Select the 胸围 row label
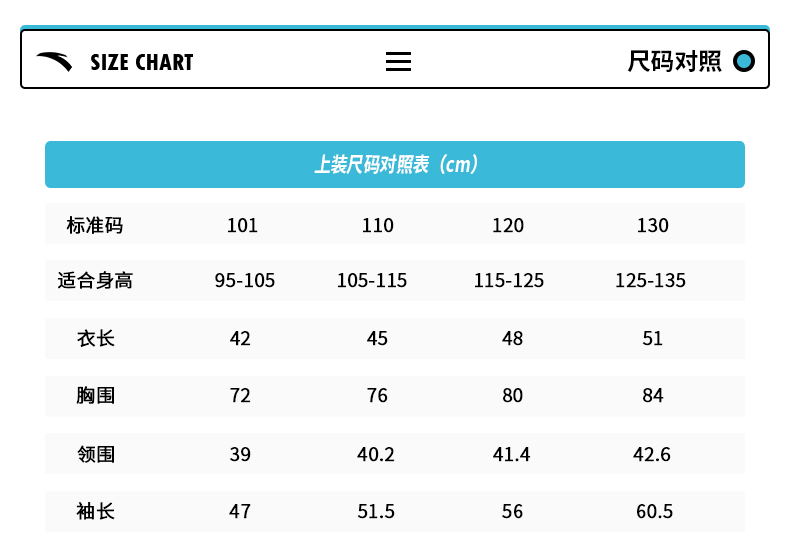This screenshot has height=555, width=790. tap(95, 396)
